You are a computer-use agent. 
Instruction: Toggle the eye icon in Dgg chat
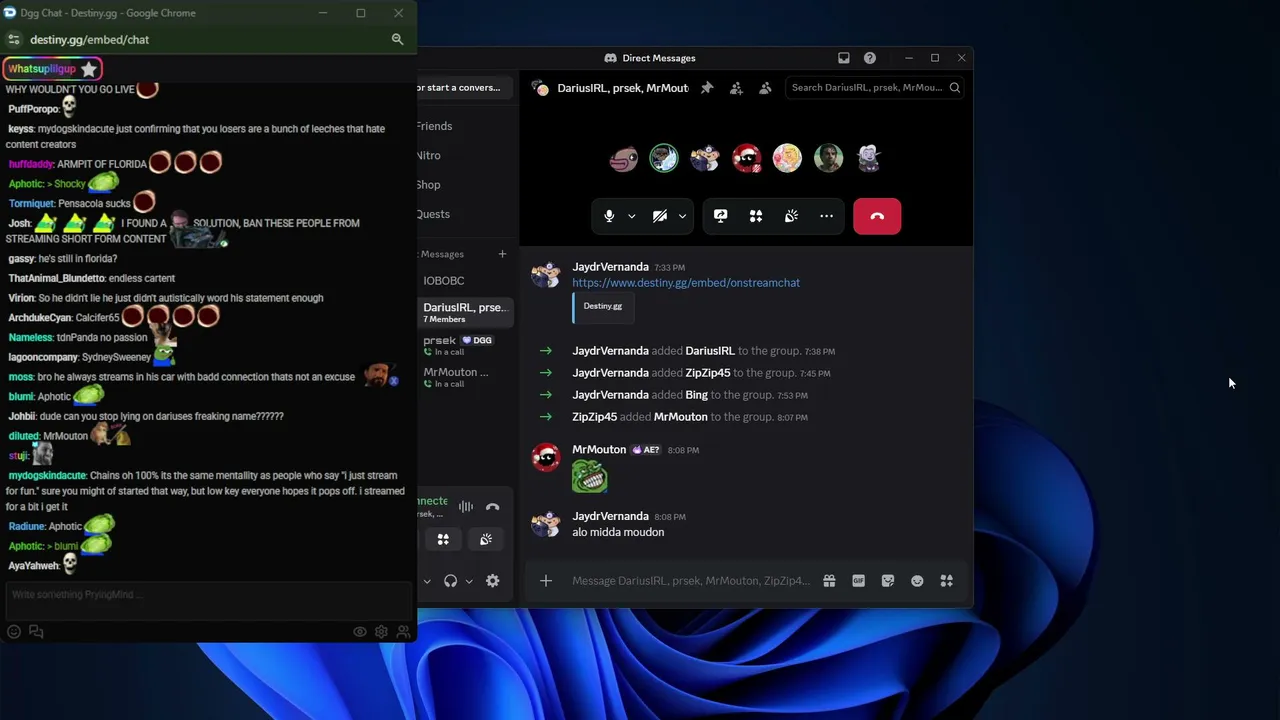click(360, 632)
